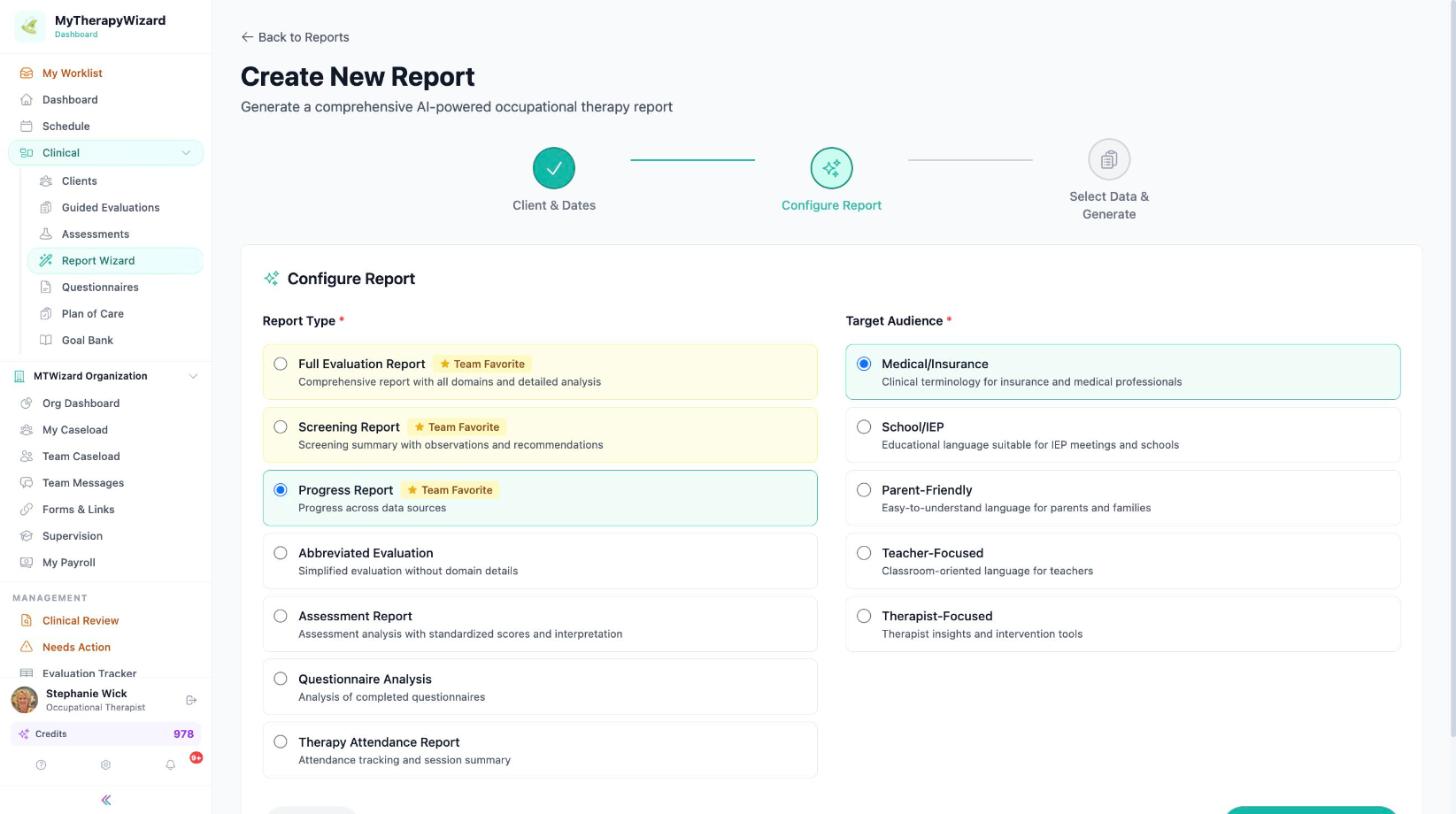Click the Schedule calendar icon
1456x814 pixels.
point(27,126)
